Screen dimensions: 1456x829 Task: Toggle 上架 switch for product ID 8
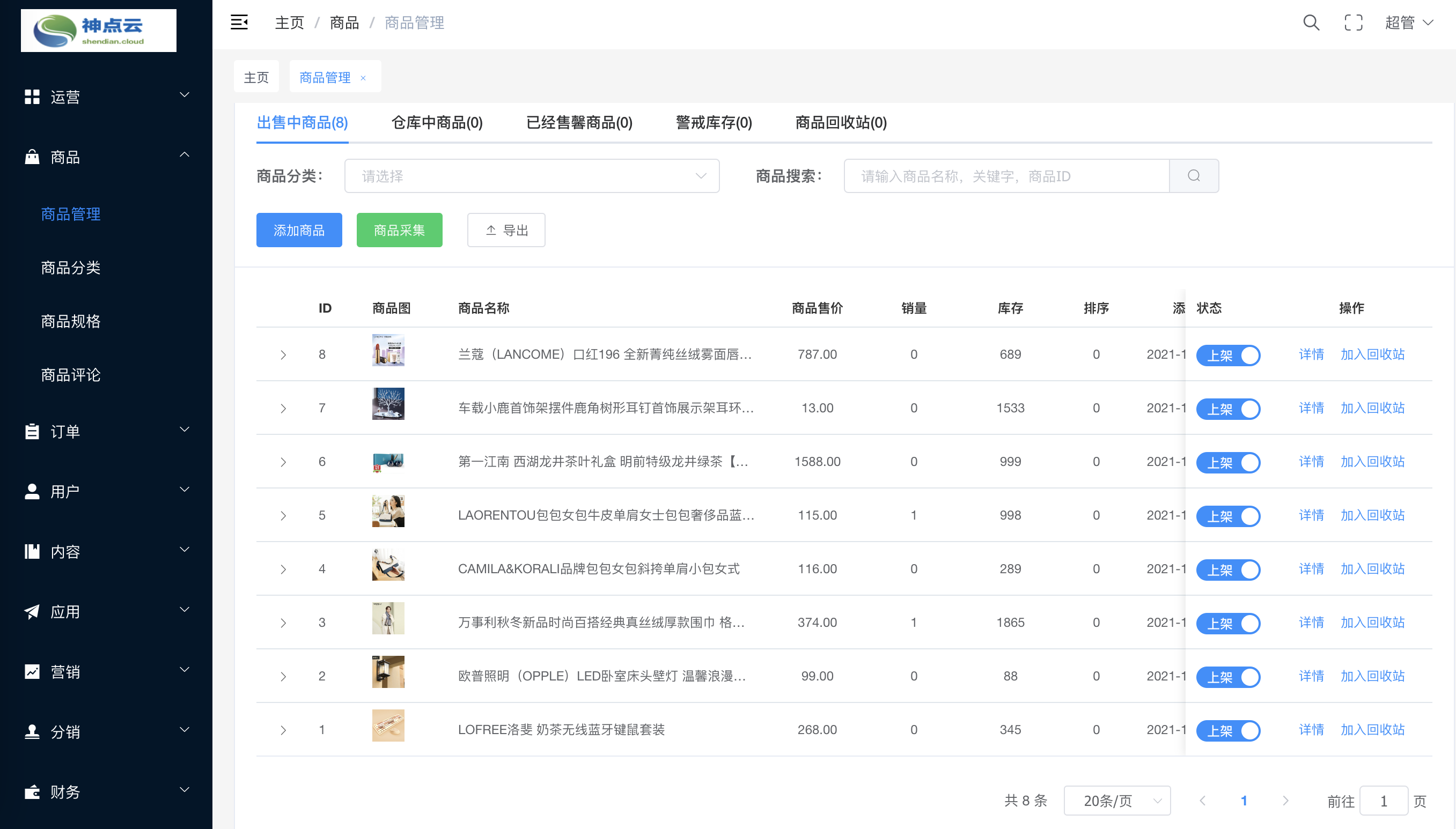pos(1228,355)
